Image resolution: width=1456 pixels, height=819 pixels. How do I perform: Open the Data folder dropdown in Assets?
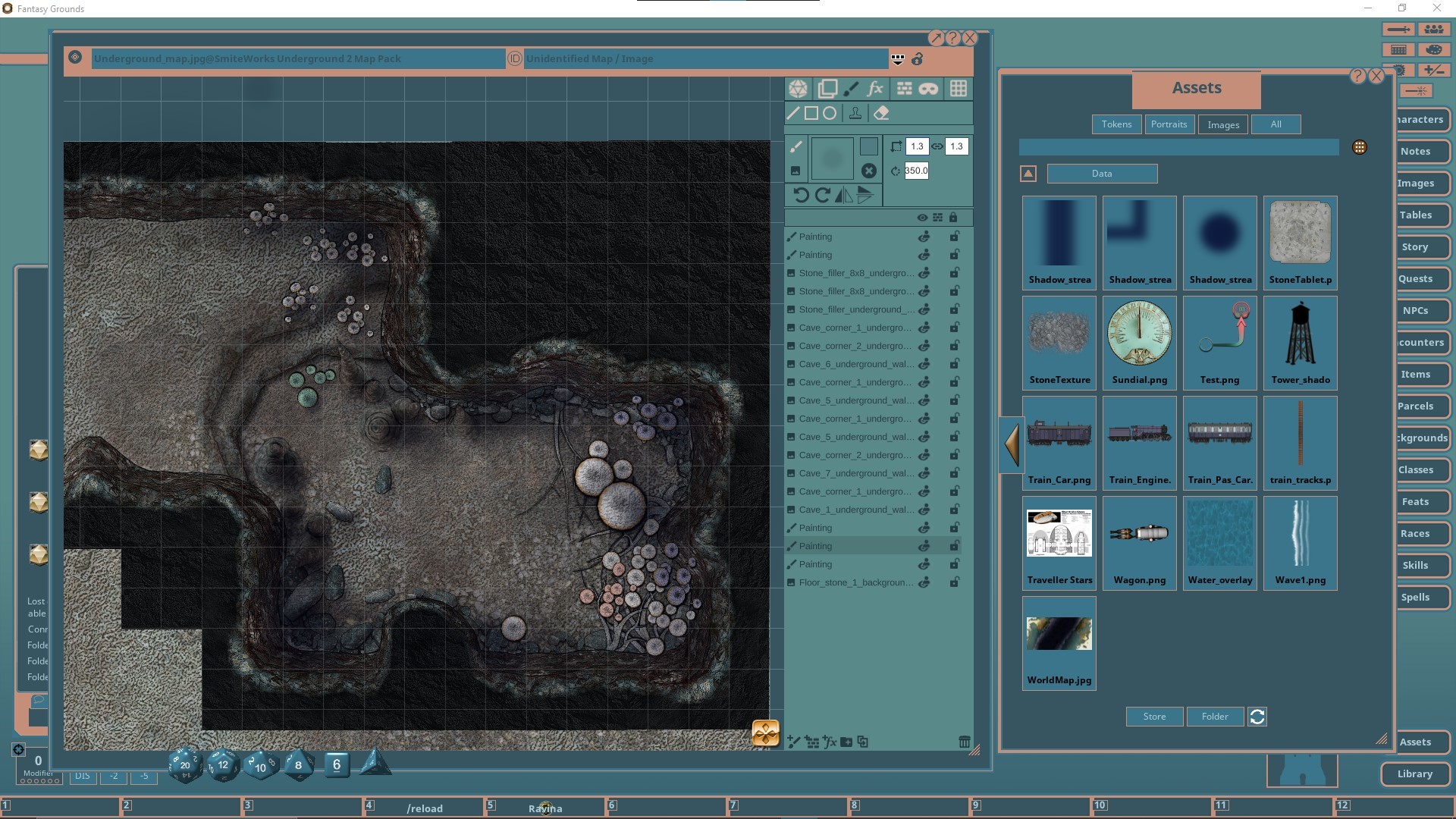1101,174
